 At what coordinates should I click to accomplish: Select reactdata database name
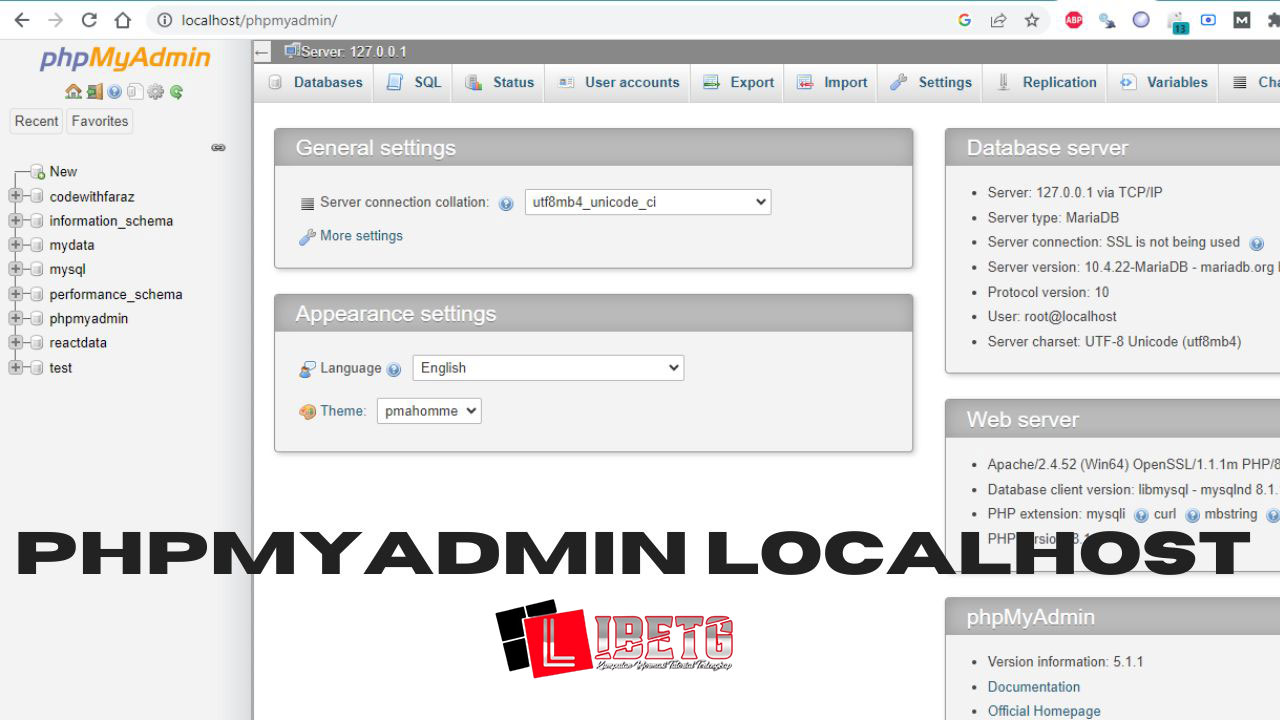[x=78, y=343]
